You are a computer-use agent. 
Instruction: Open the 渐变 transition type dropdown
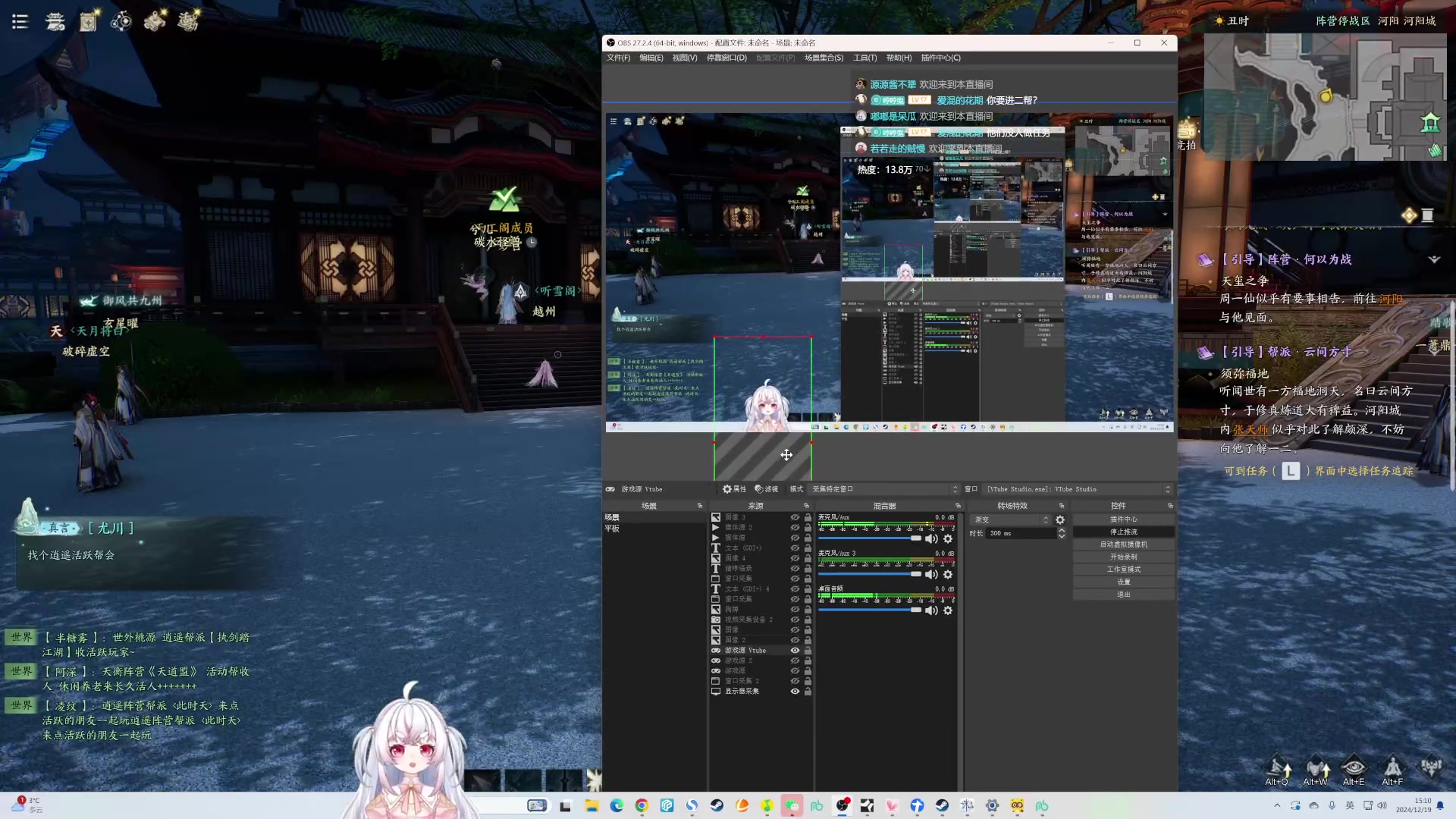[1011, 520]
